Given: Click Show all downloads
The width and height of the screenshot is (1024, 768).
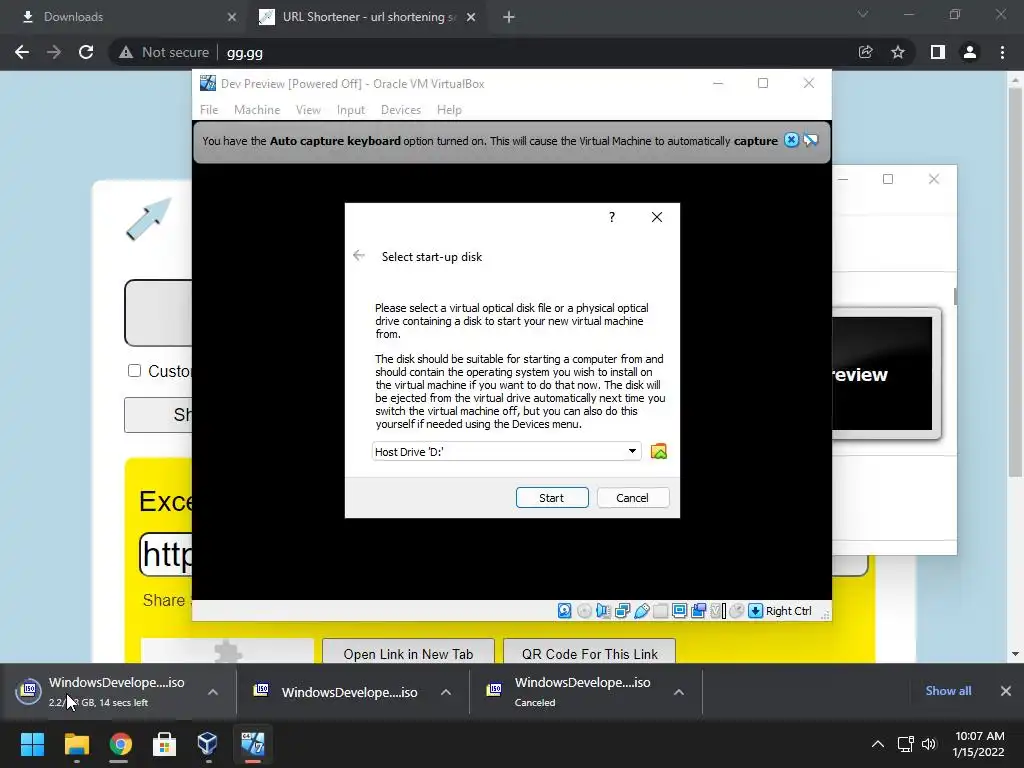Looking at the screenshot, I should click(948, 691).
